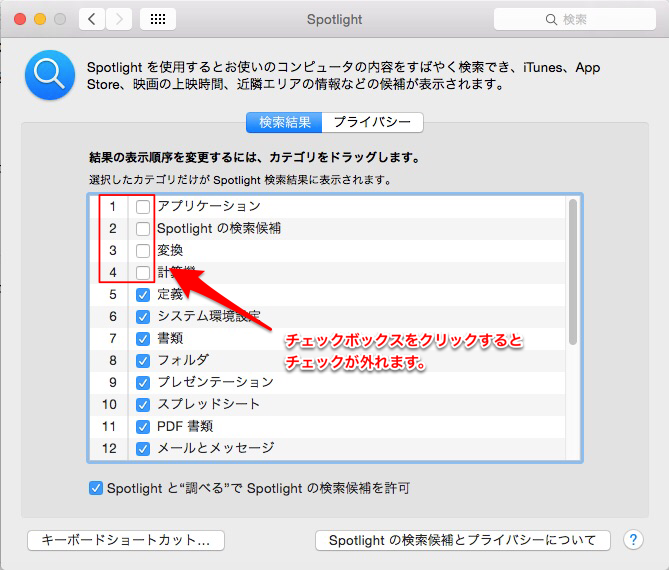Select the スプレッドシート row text
This screenshot has width=669, height=570.
pyautogui.click(x=209, y=404)
